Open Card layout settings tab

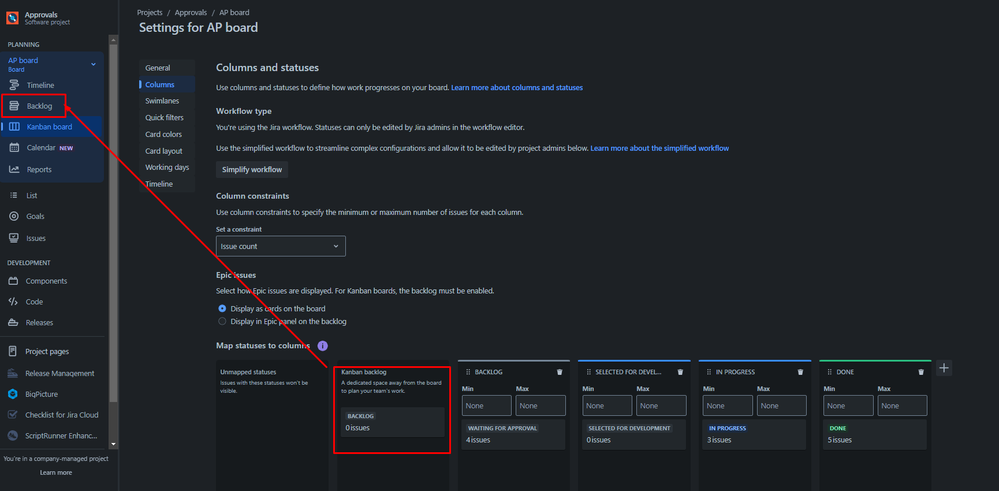[167, 151]
